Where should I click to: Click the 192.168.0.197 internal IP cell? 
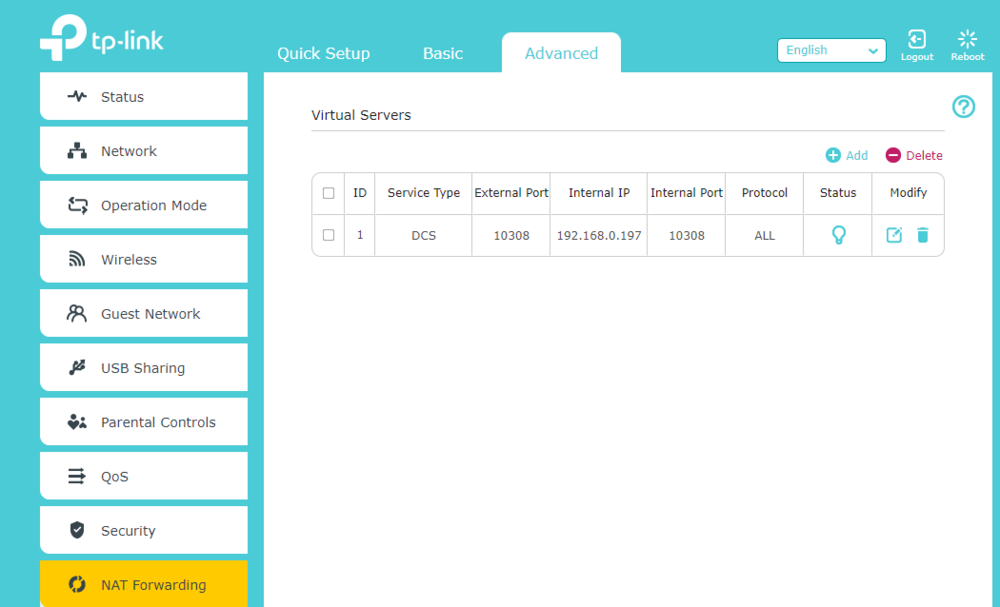click(599, 235)
